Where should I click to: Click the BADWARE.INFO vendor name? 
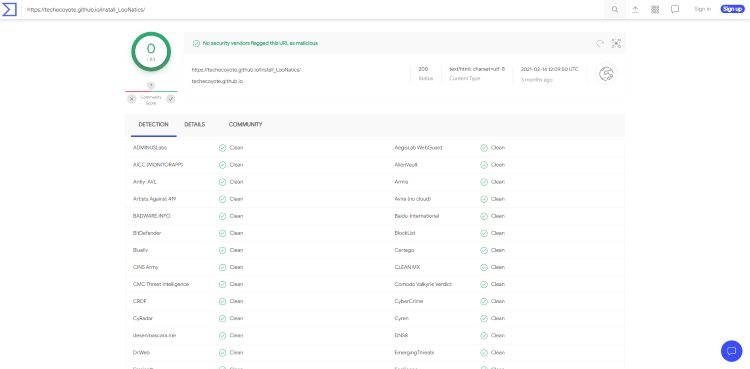coord(151,216)
